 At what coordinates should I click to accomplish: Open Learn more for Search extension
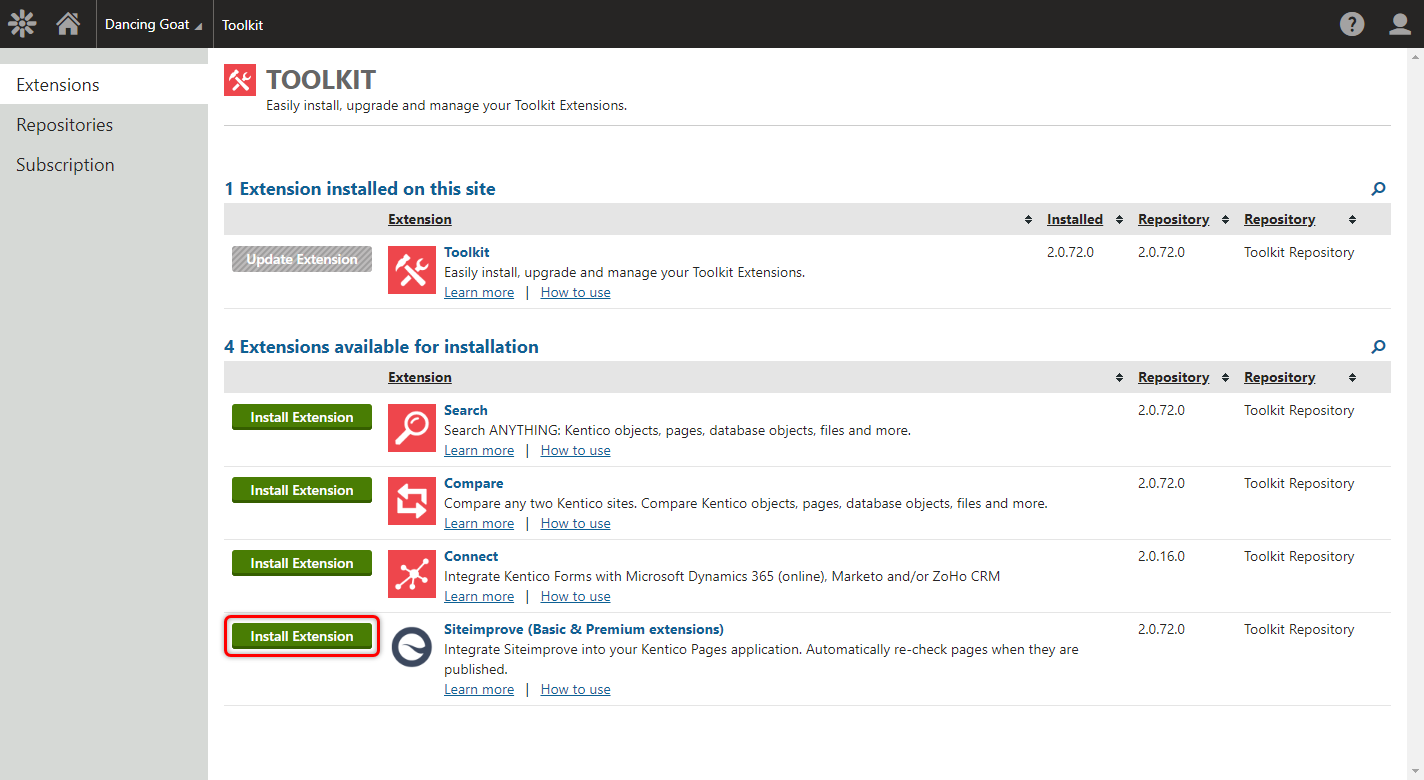pos(479,450)
